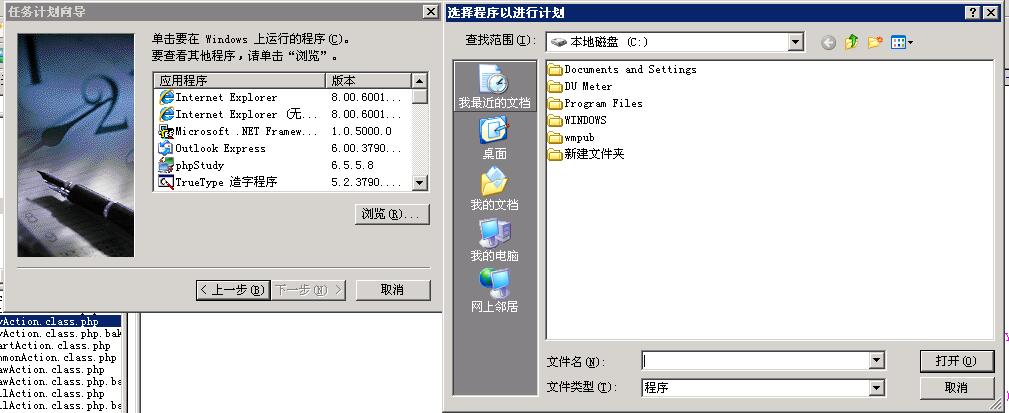Screen dimensions: 1009x413
Task: Open the WINDOWS folder
Action: [578, 120]
